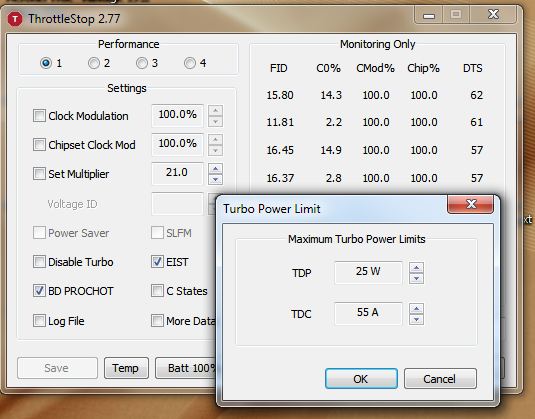
Task: Increase Clock Modulation with up arrow
Action: coord(216,111)
